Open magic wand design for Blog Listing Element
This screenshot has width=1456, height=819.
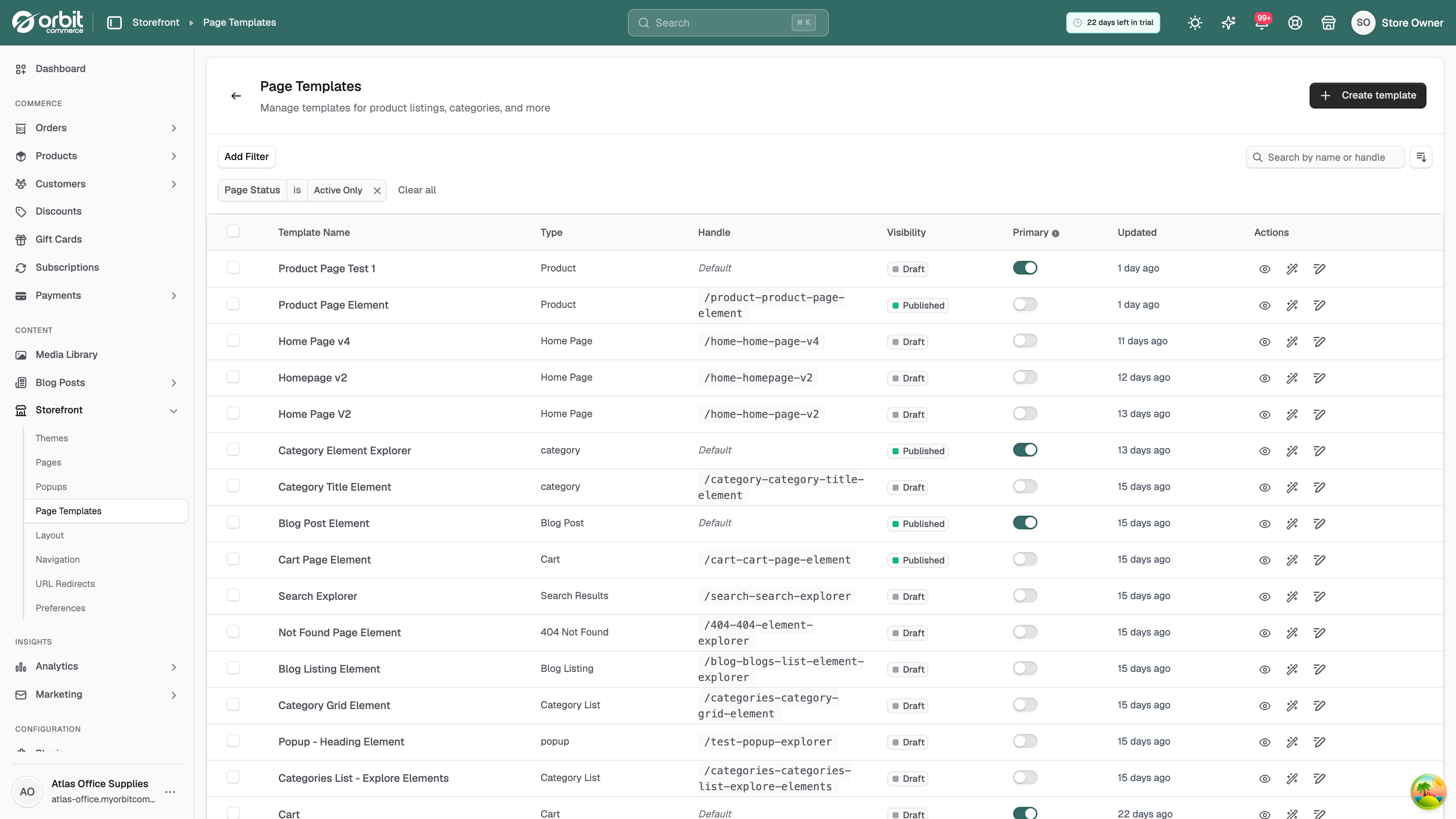tap(1292, 669)
